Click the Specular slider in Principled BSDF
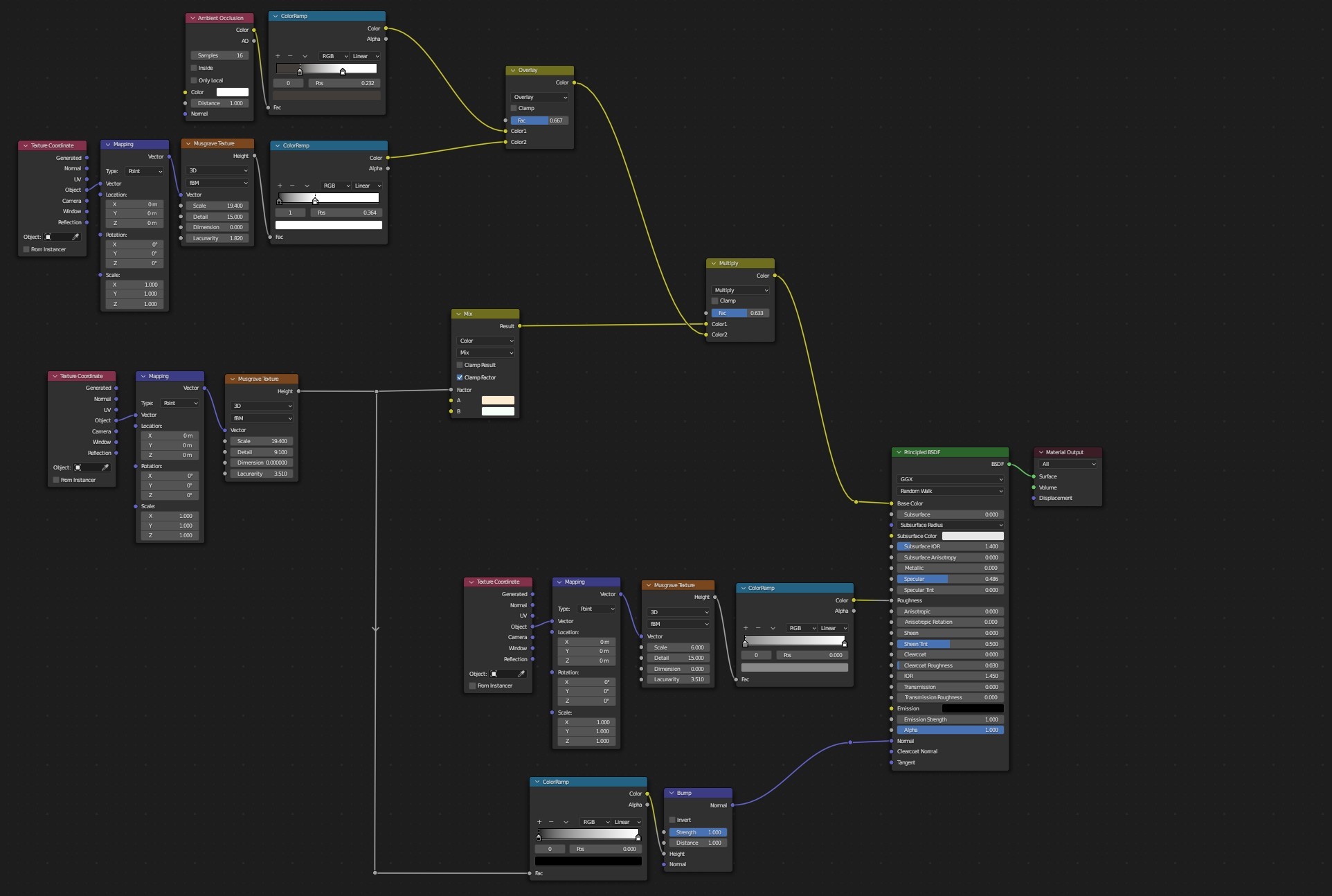Image resolution: width=1332 pixels, height=896 pixels. [950, 579]
